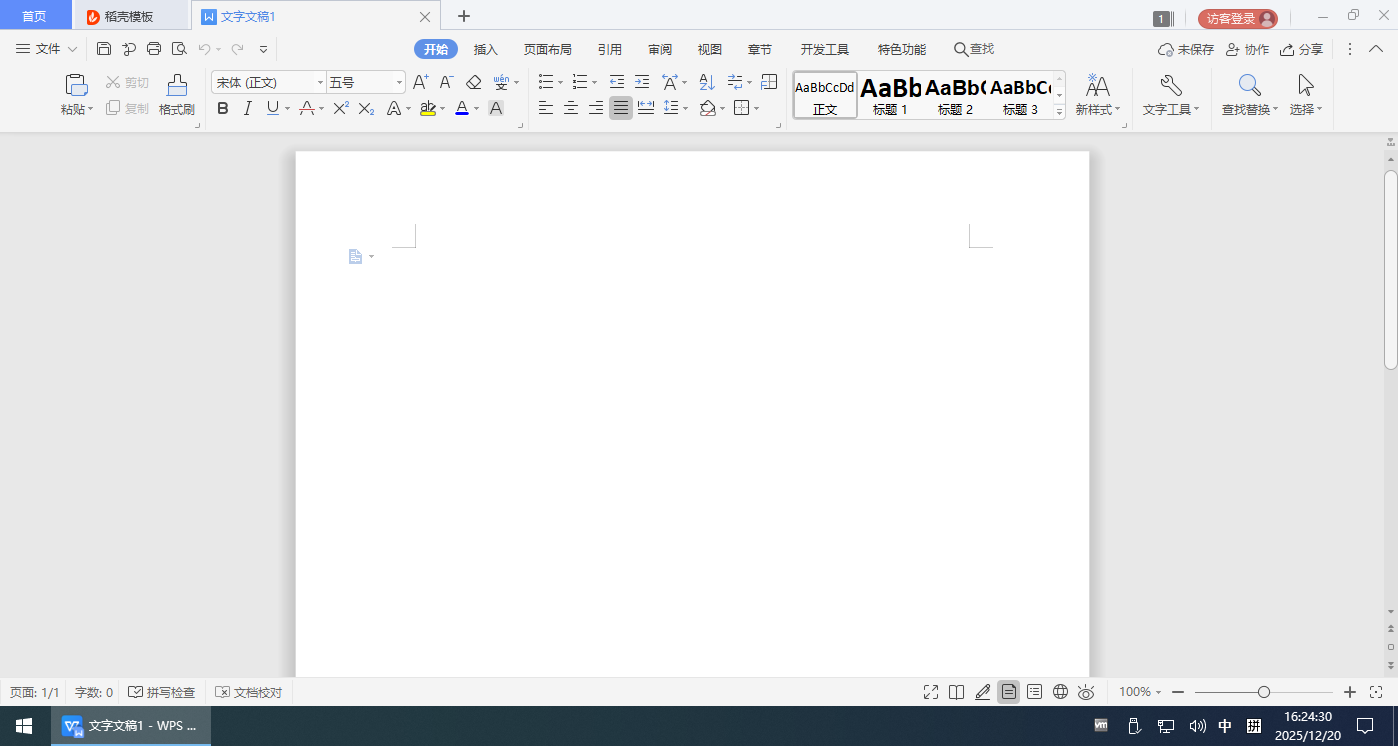
Task: Click the Format Painter (格式刷) icon
Action: pos(176,95)
